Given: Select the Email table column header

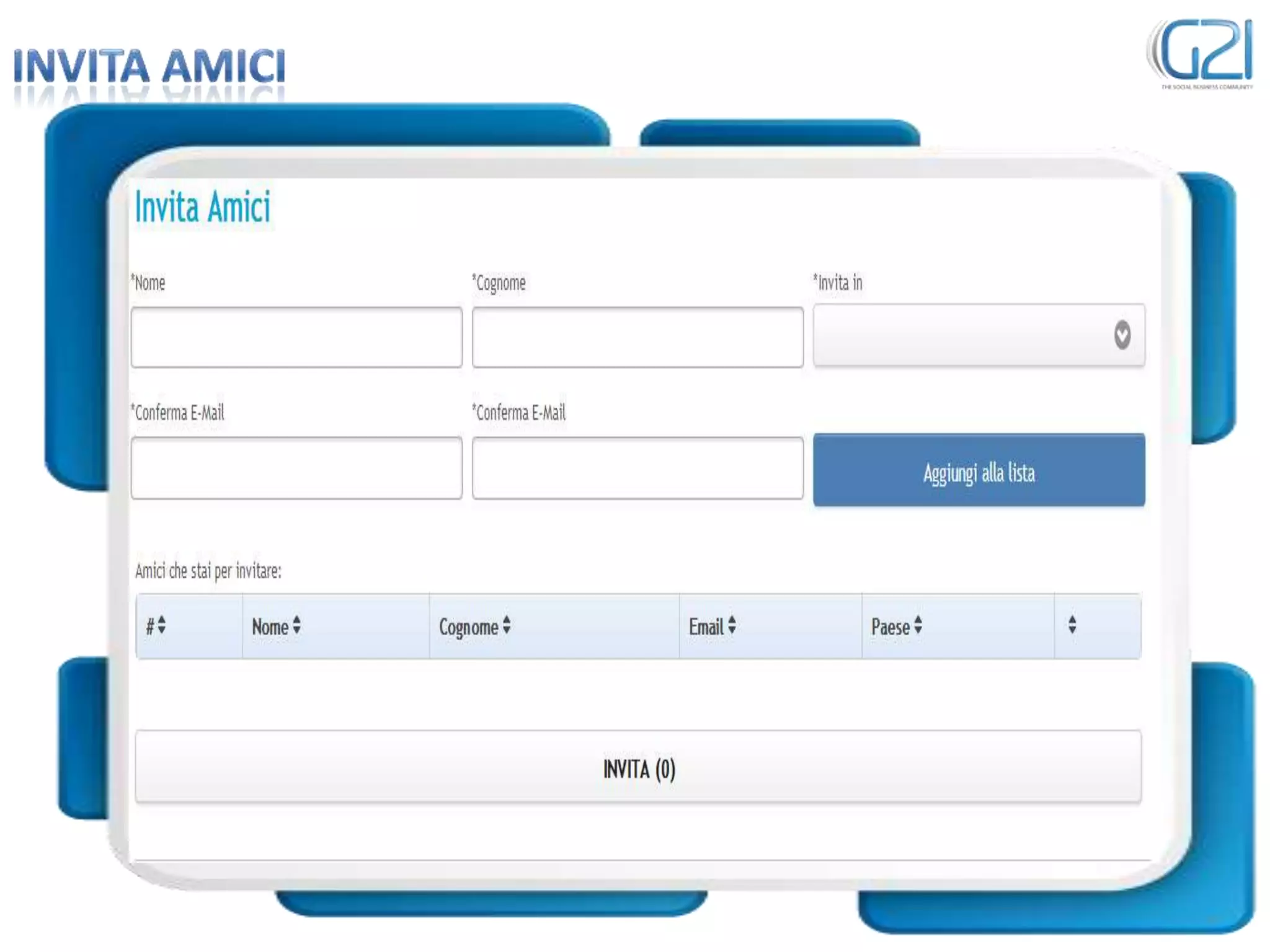Looking at the screenshot, I should 706,627.
